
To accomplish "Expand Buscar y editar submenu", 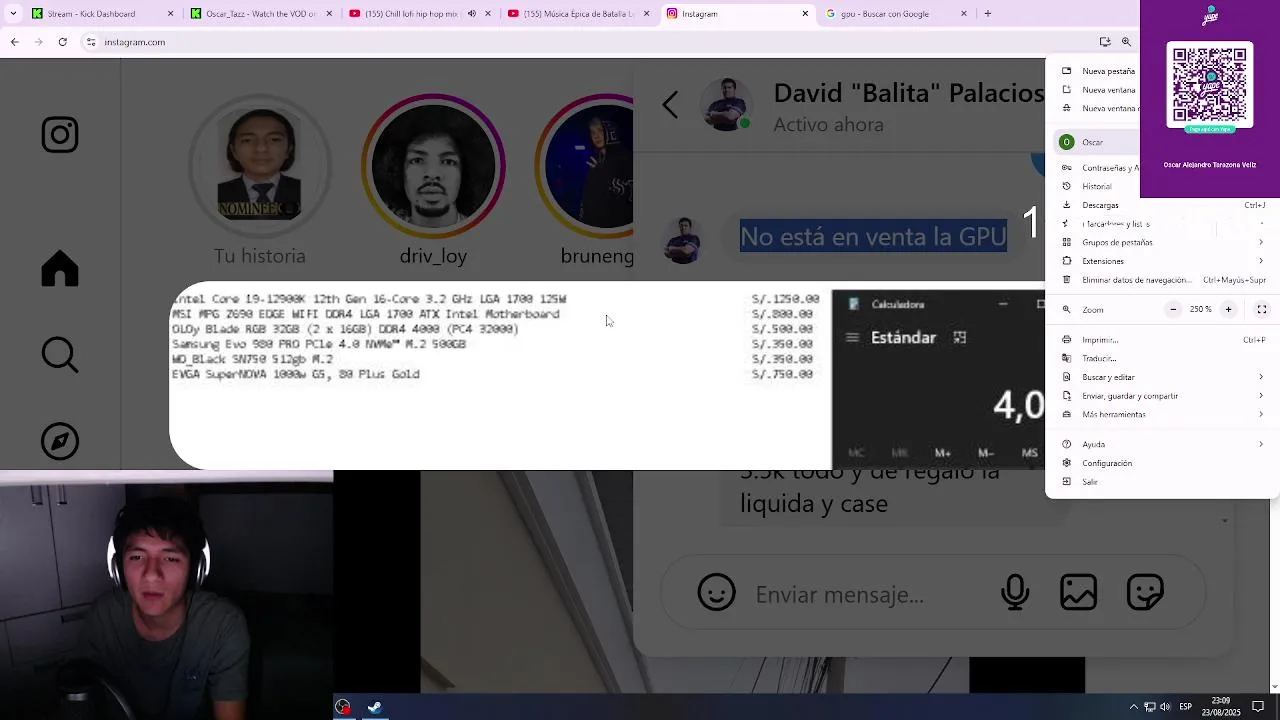I will (1260, 378).
